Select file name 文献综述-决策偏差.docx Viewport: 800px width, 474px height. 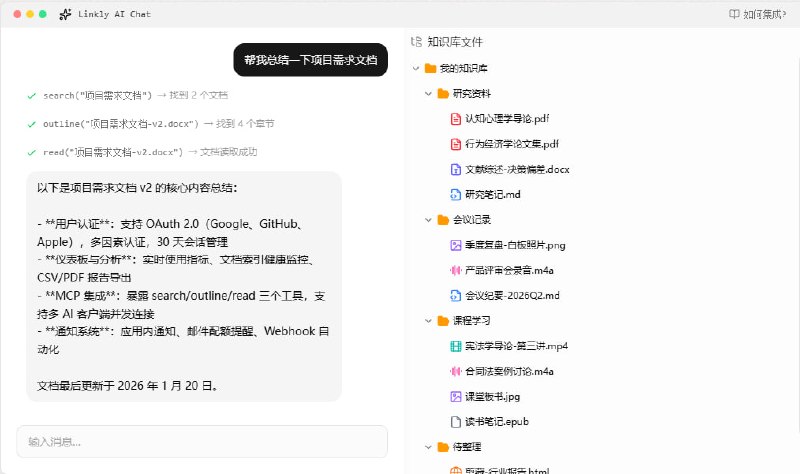[517, 169]
